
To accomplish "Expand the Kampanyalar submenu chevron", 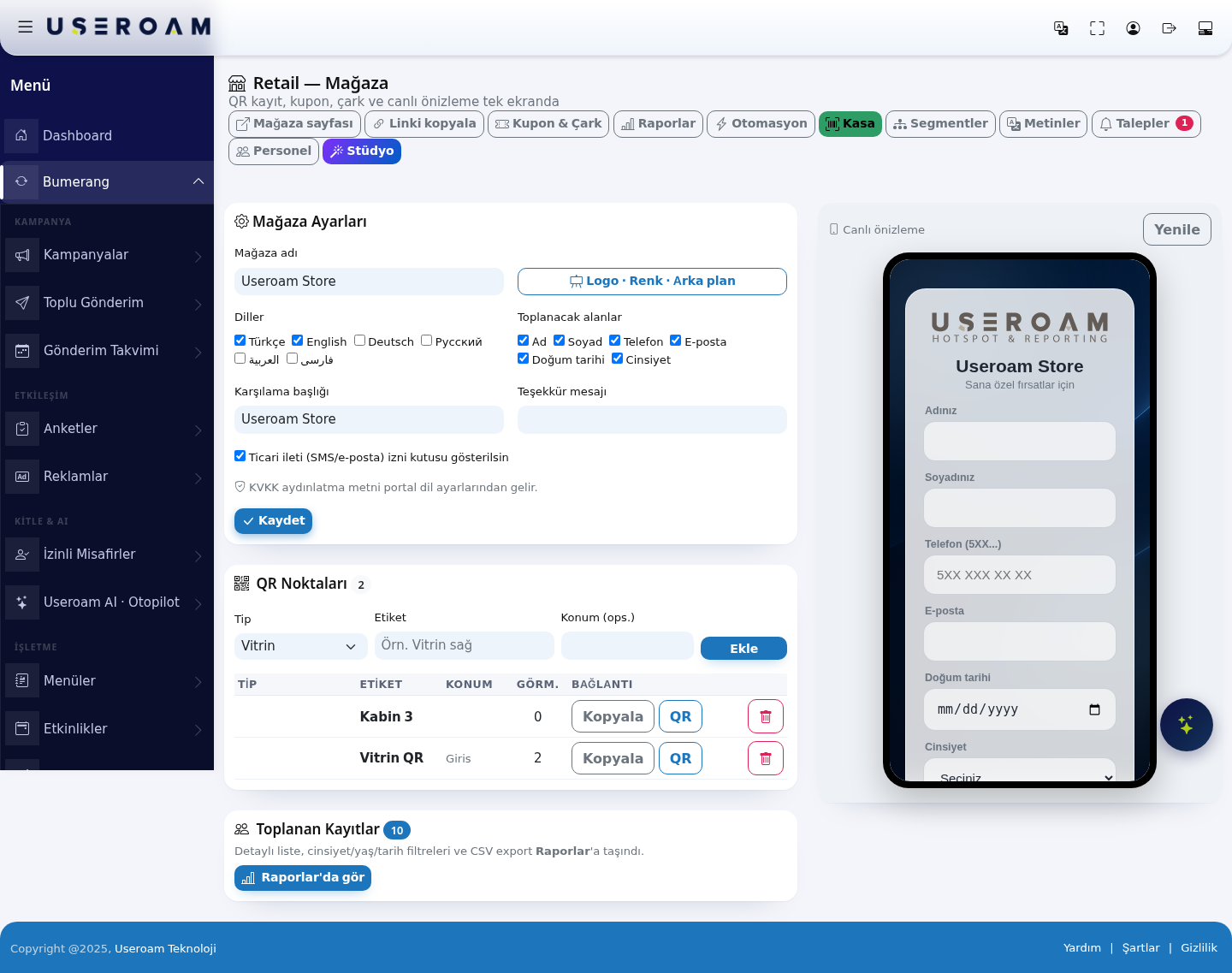I will [x=198, y=257].
